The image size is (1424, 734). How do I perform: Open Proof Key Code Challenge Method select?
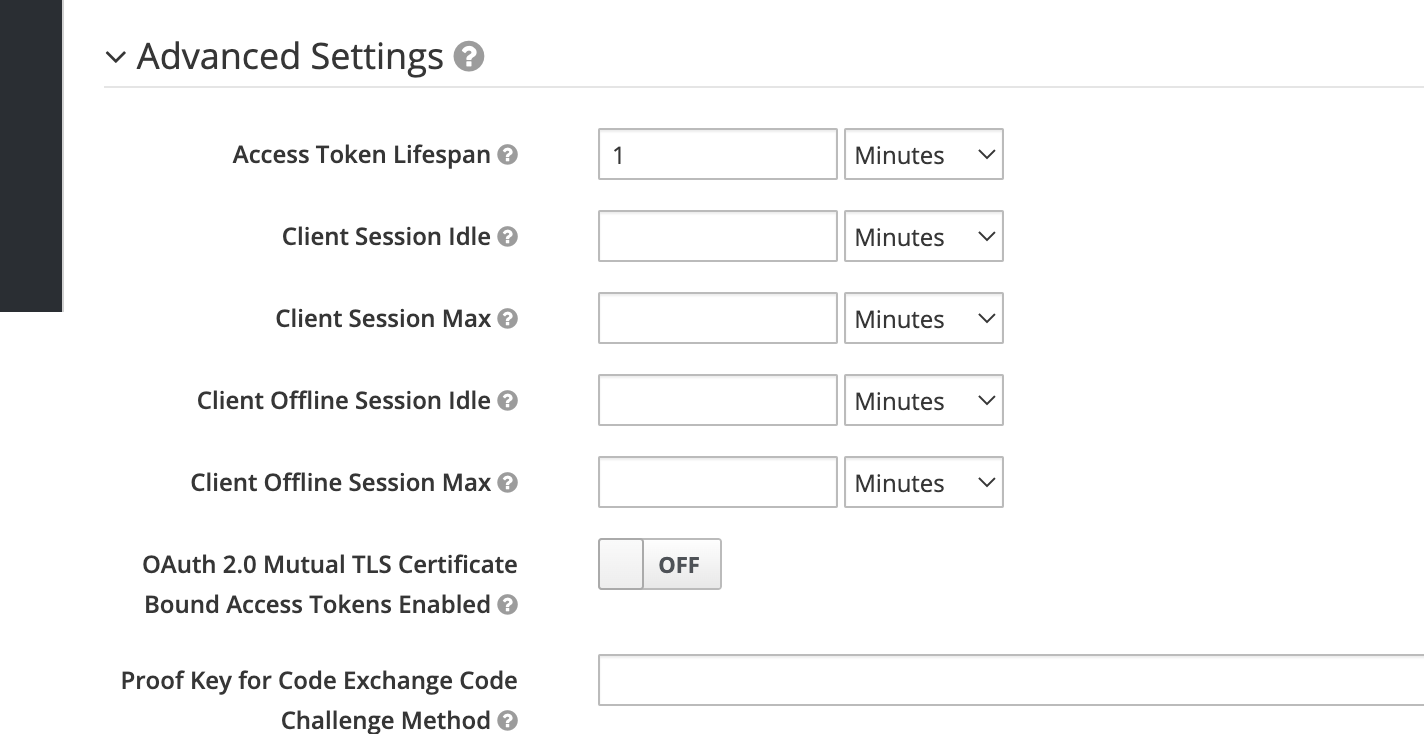click(1011, 681)
